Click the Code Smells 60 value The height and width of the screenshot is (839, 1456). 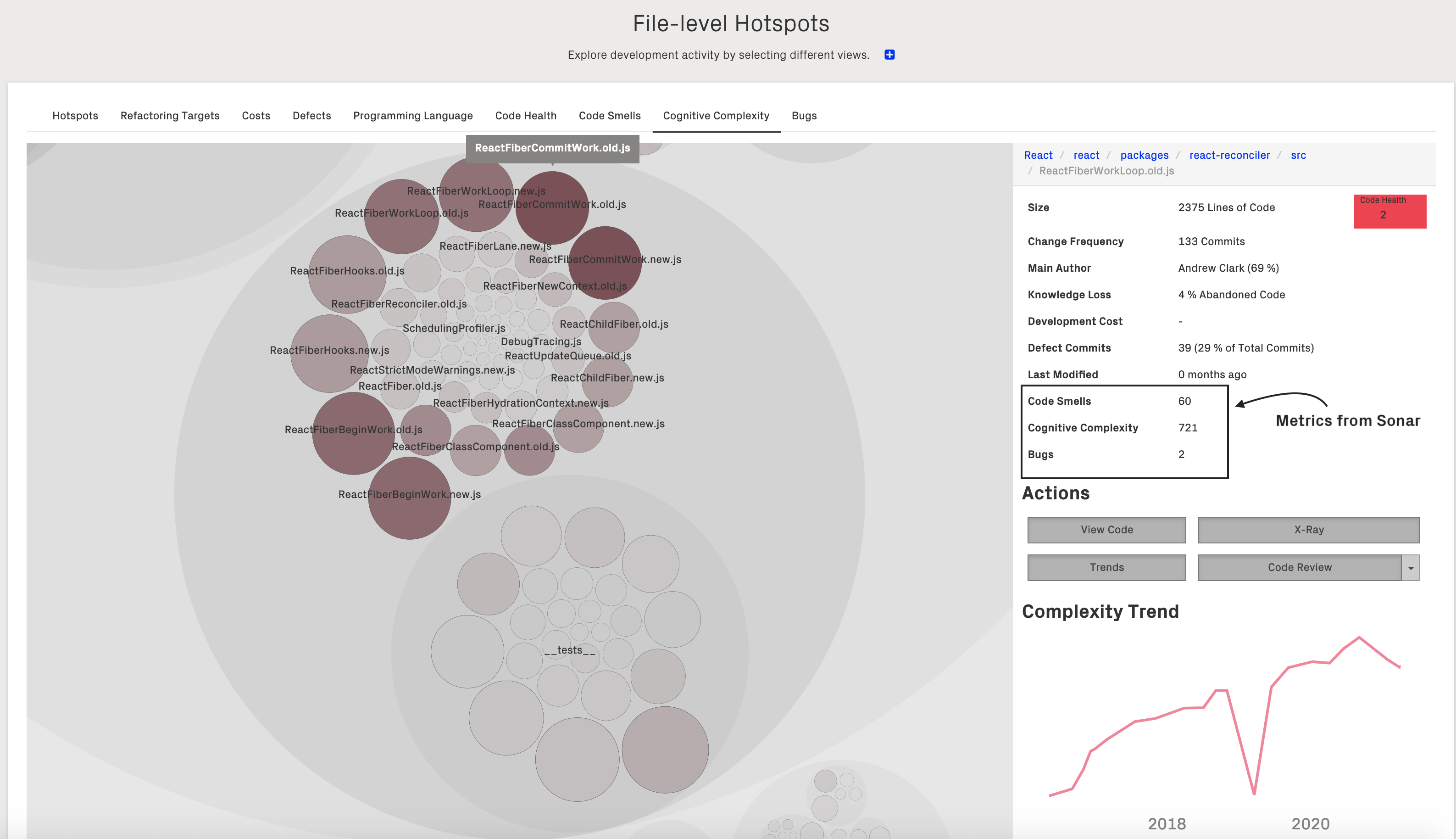[1184, 401]
